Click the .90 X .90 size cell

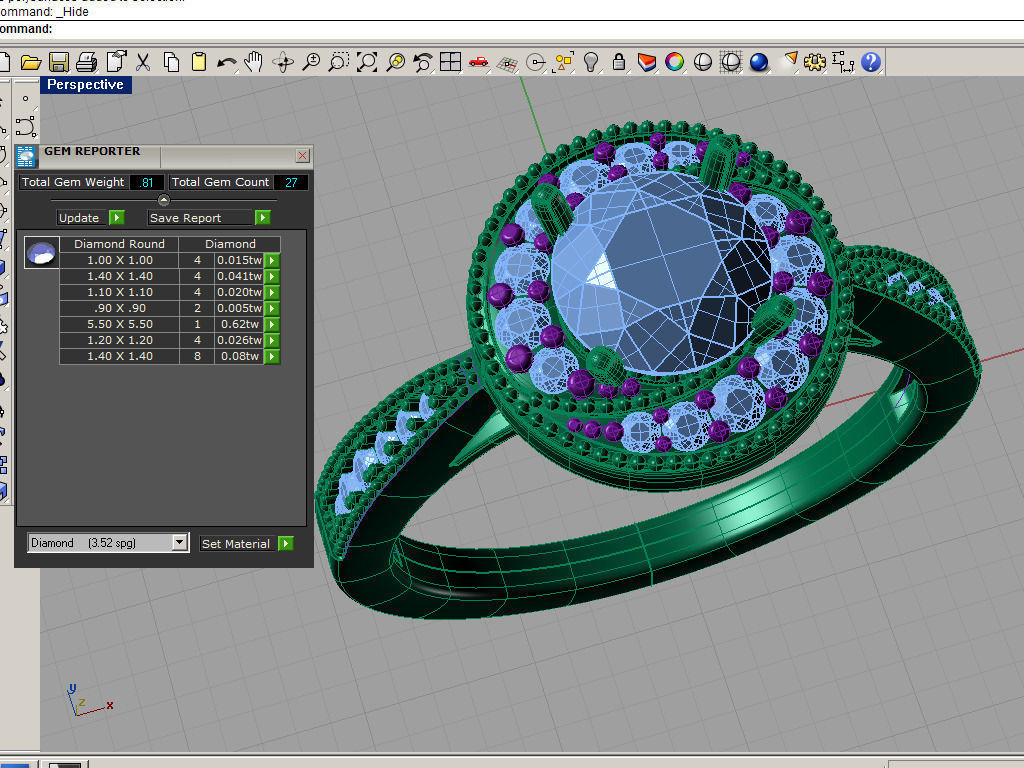(120, 308)
